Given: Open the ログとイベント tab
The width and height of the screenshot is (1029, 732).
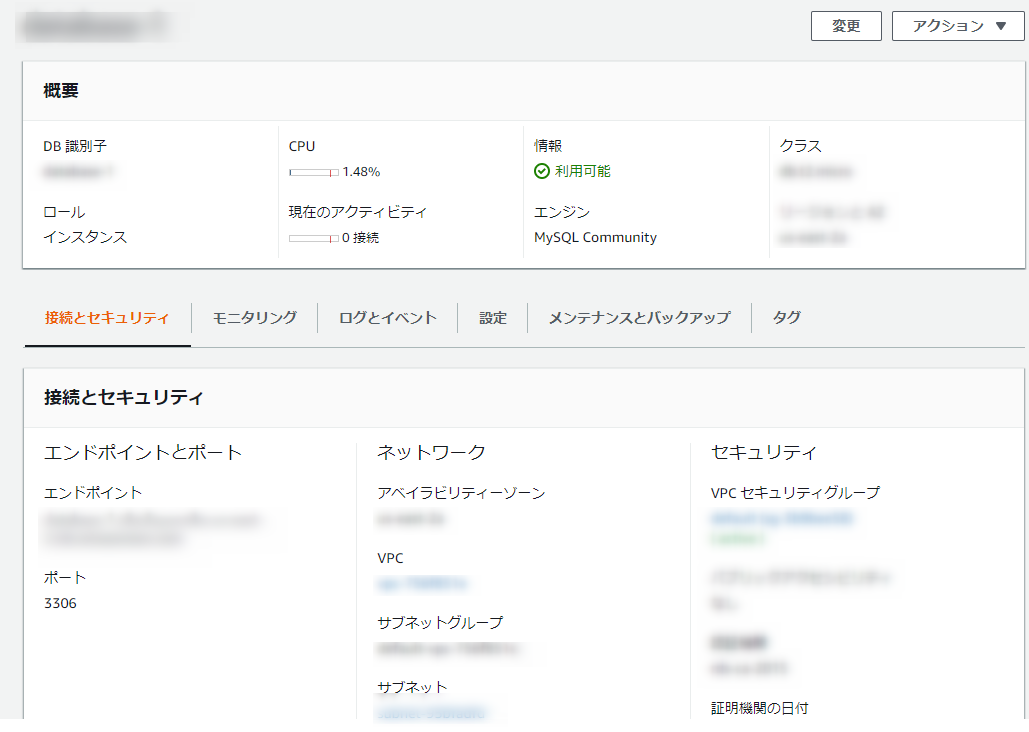Looking at the screenshot, I should [x=387, y=318].
